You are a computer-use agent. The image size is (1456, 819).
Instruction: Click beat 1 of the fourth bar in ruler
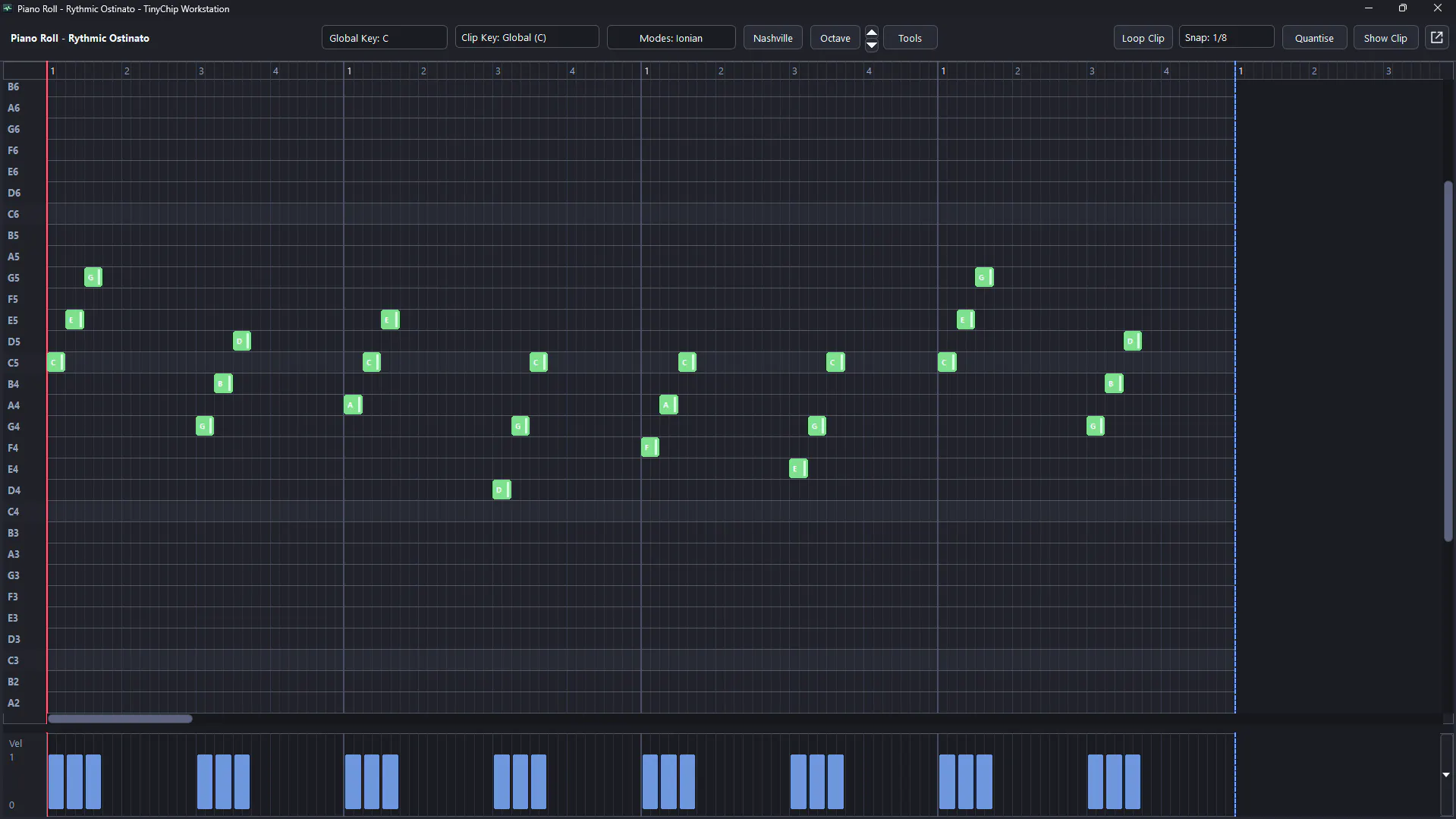pos(943,71)
